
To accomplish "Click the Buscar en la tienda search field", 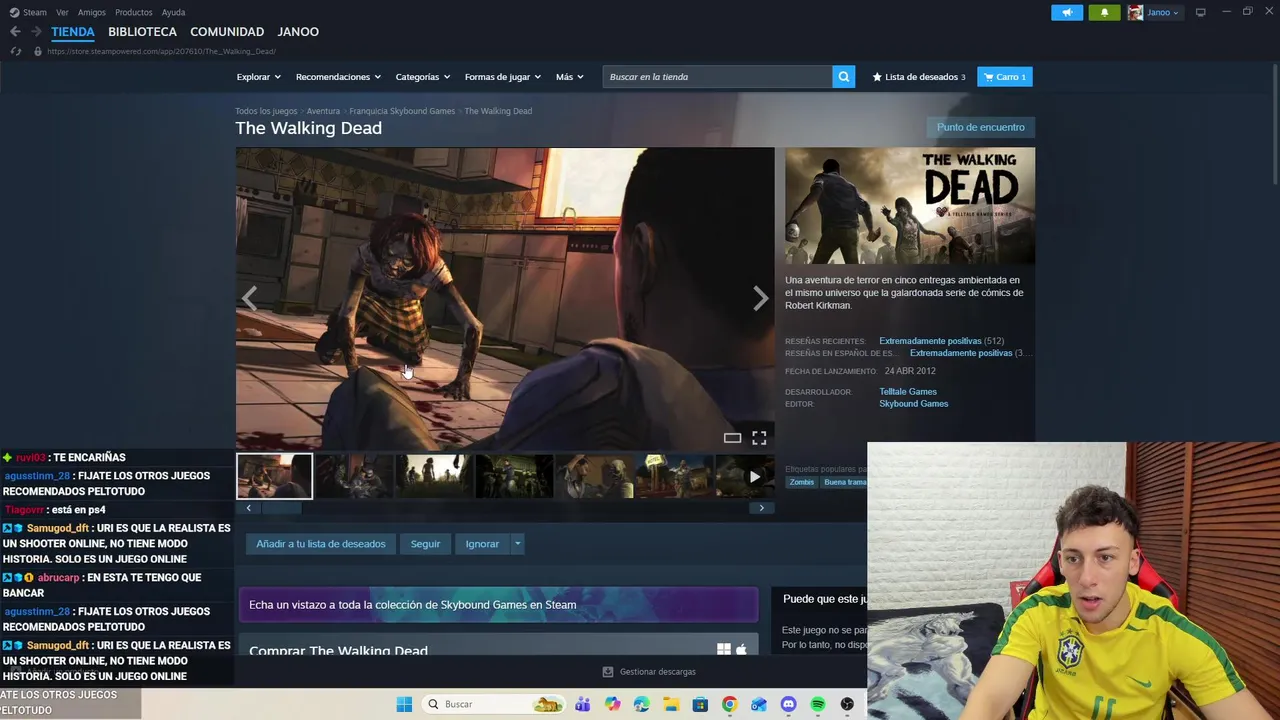I will tap(717, 77).
